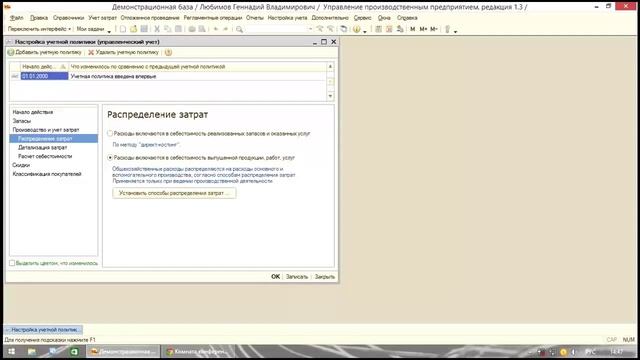Viewport: 640px width, 360px height.
Task: Open the search field dropdown arrow
Action: pyautogui.click(x=310, y=29)
